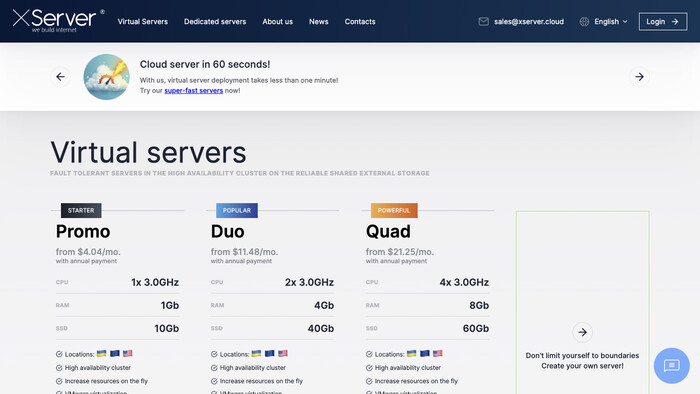The height and width of the screenshot is (394, 700).
Task: Open the live chat bubble
Action: (x=671, y=366)
